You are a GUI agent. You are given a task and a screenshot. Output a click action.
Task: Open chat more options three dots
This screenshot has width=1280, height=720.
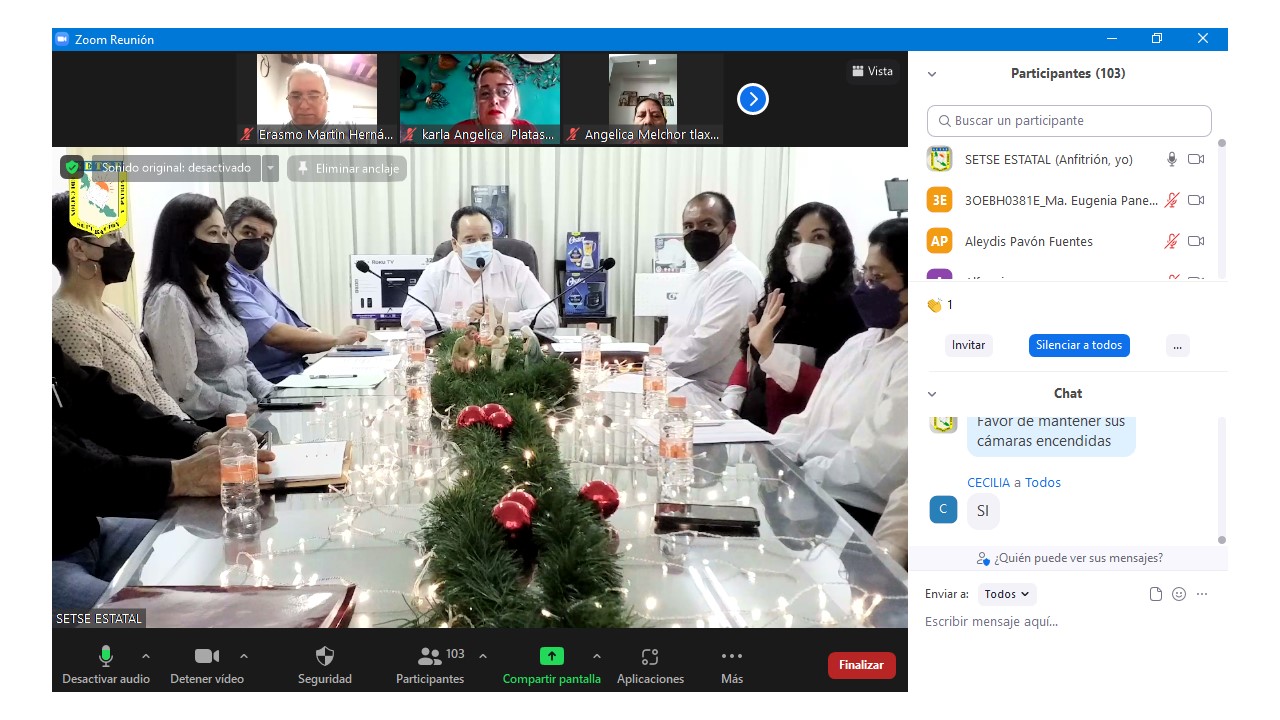click(x=1202, y=594)
